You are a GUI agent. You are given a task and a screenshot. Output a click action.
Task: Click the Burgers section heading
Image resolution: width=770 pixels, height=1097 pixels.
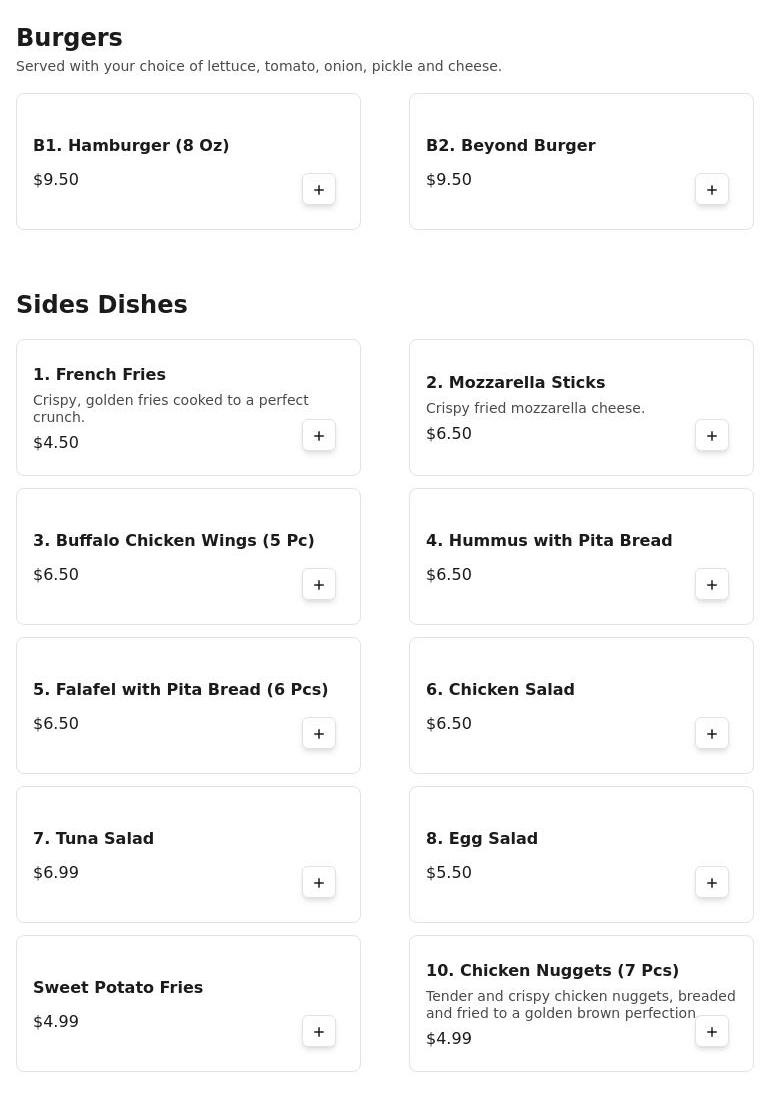(x=69, y=37)
